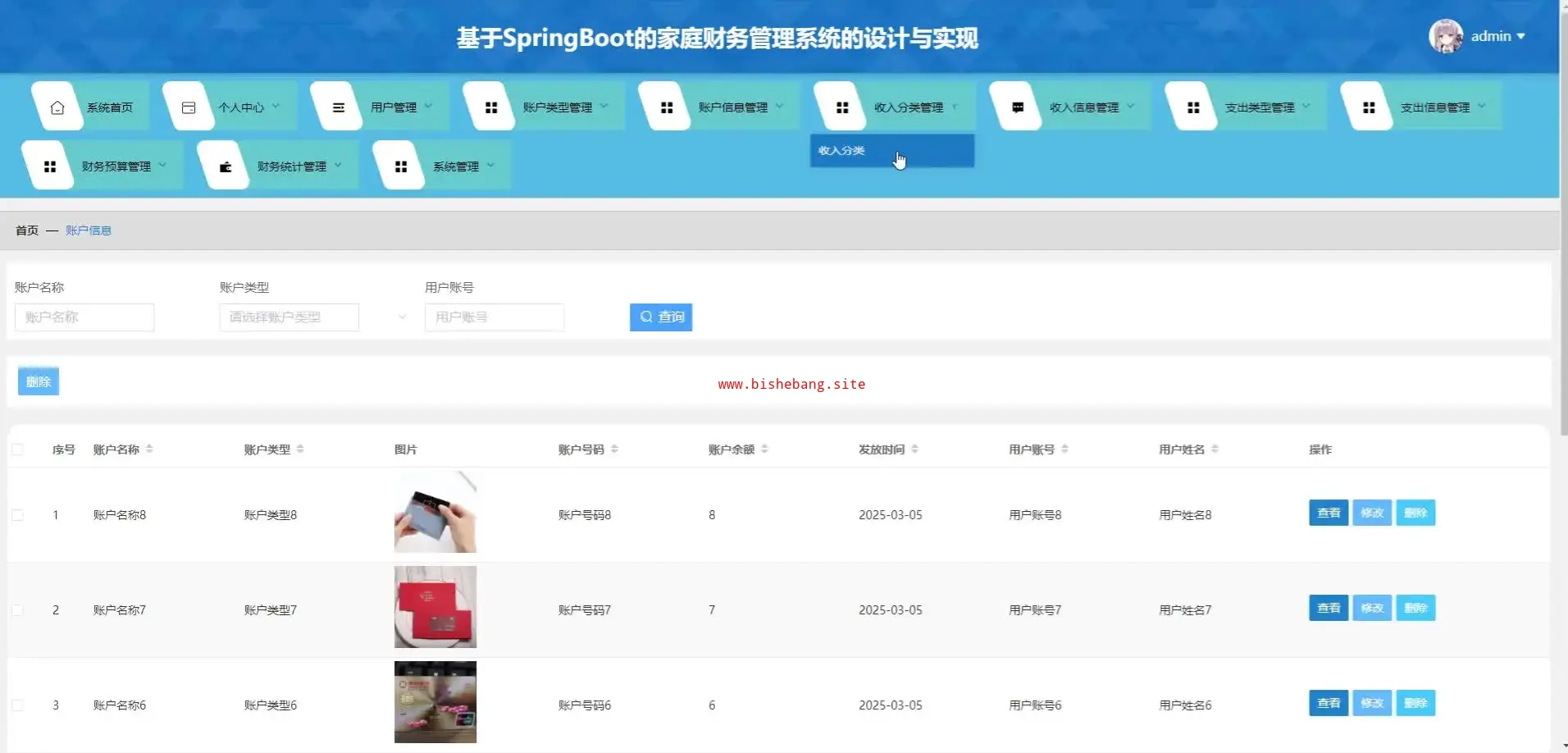Expand the admin user dropdown

tap(1497, 36)
